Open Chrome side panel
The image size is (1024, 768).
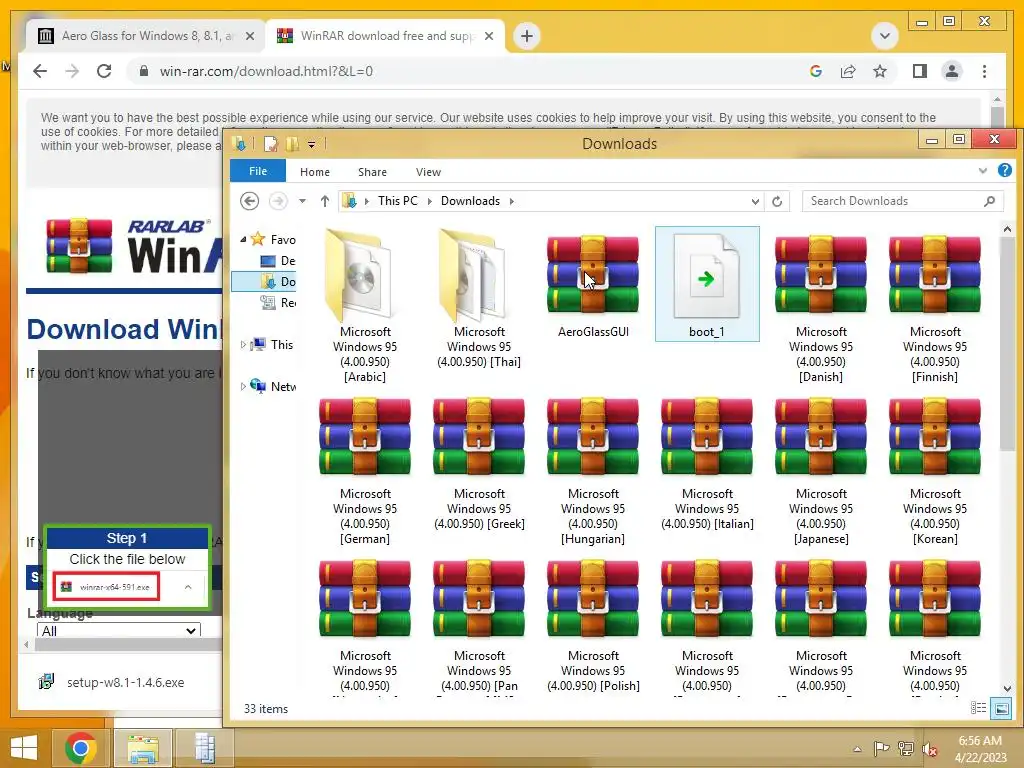(920, 71)
